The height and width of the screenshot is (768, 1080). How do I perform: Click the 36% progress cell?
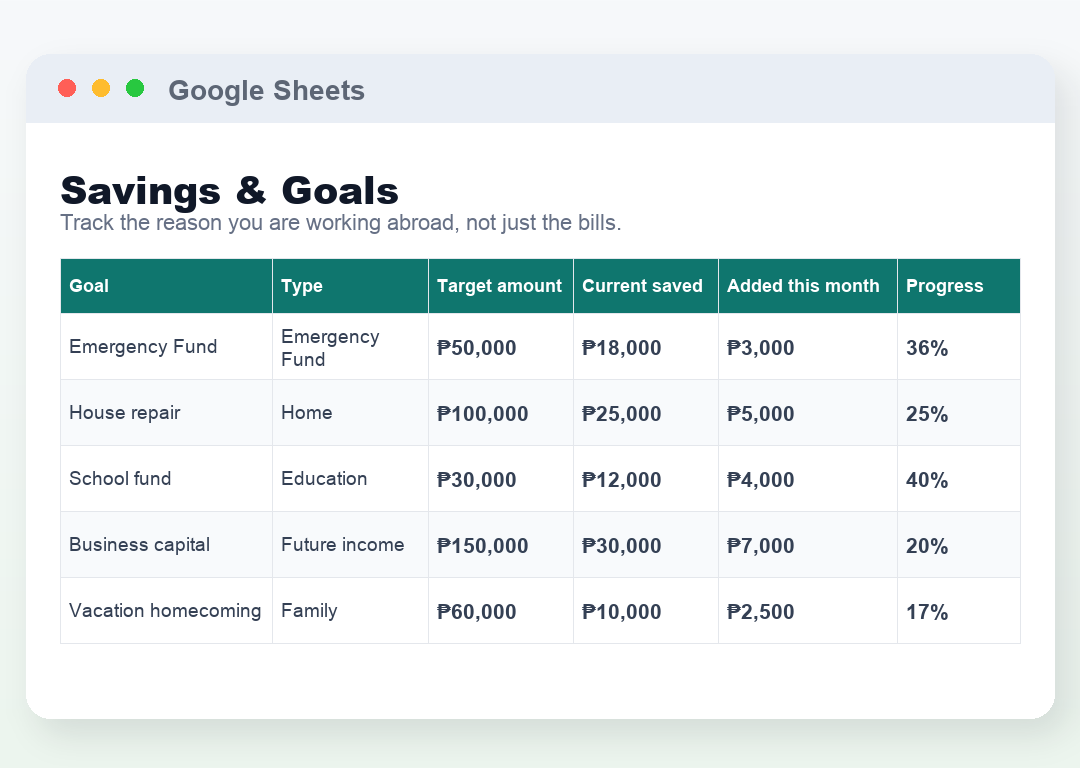tap(959, 346)
